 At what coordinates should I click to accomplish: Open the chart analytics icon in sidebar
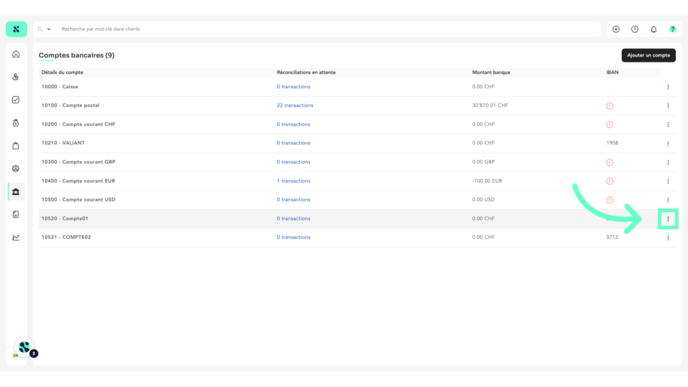pyautogui.click(x=16, y=237)
